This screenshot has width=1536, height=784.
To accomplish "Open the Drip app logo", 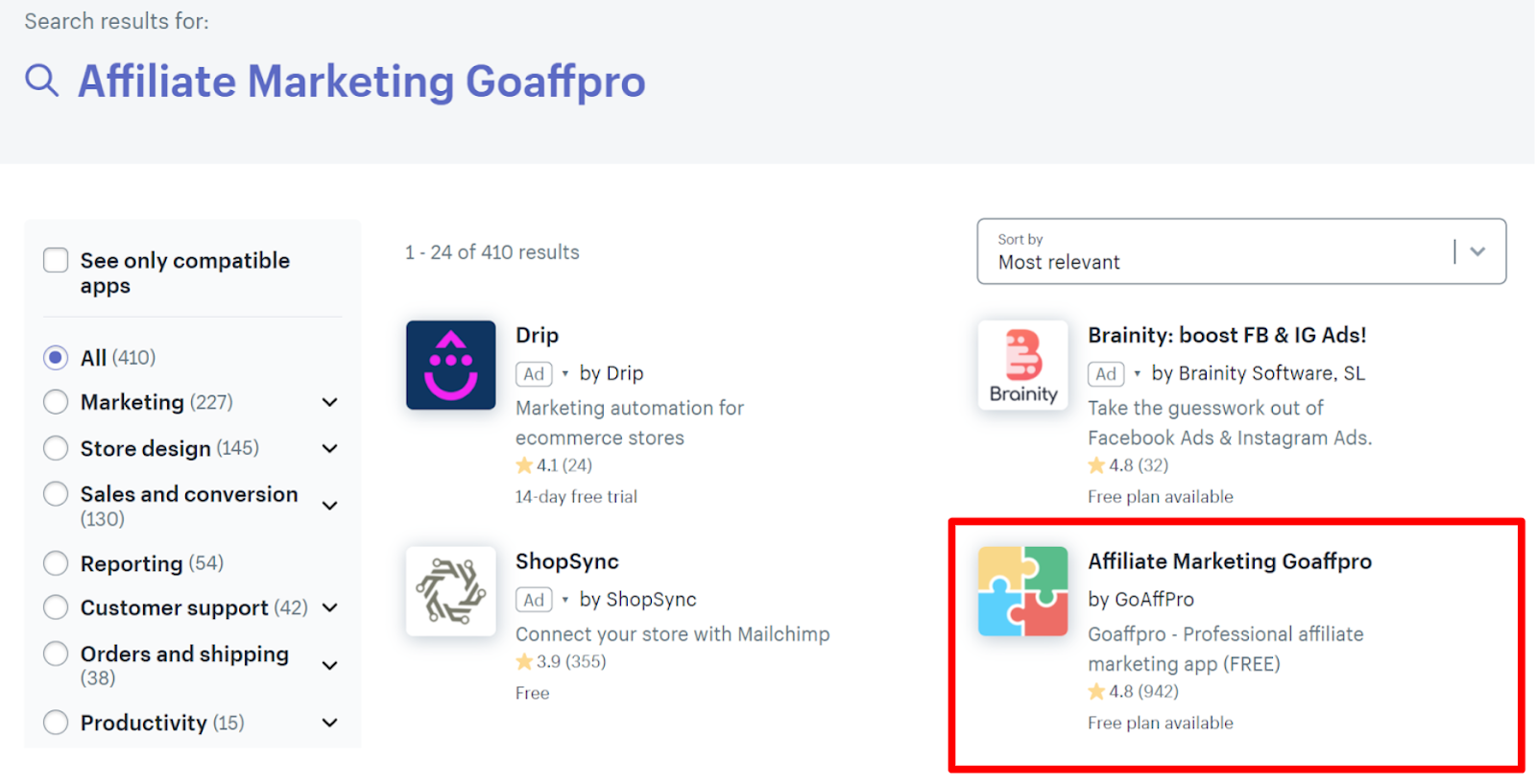I will 450,365.
